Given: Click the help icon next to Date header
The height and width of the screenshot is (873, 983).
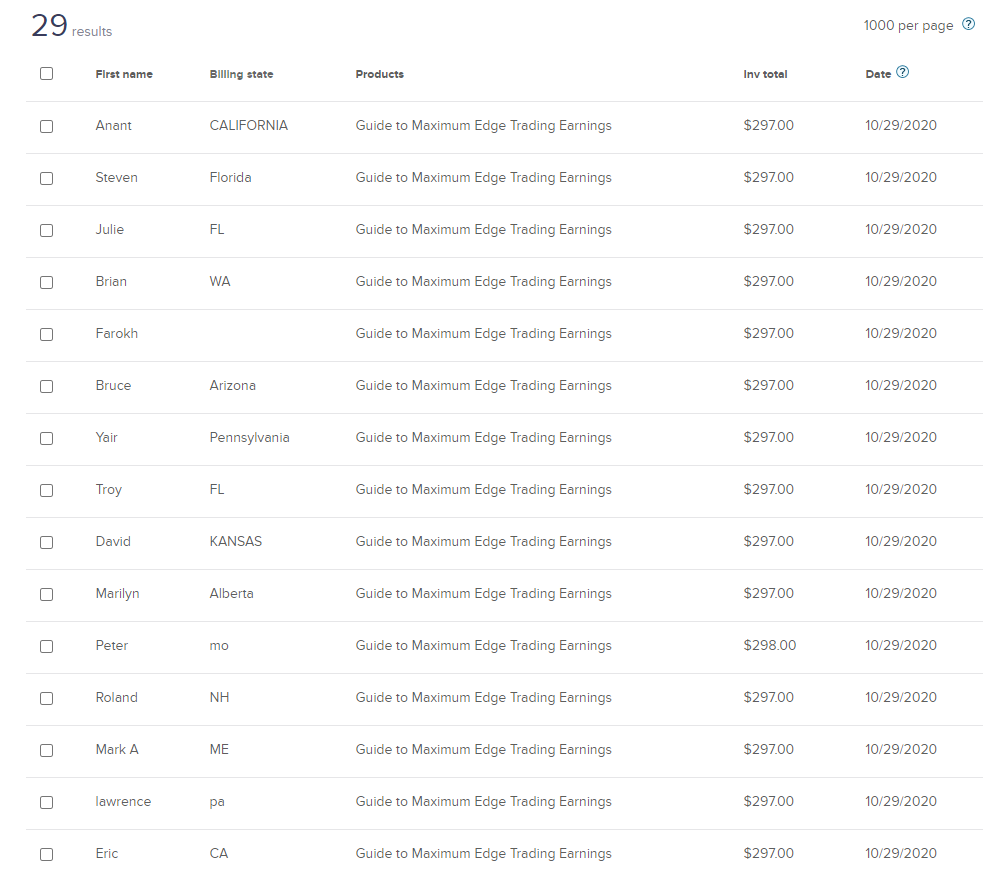Looking at the screenshot, I should coord(903,73).
